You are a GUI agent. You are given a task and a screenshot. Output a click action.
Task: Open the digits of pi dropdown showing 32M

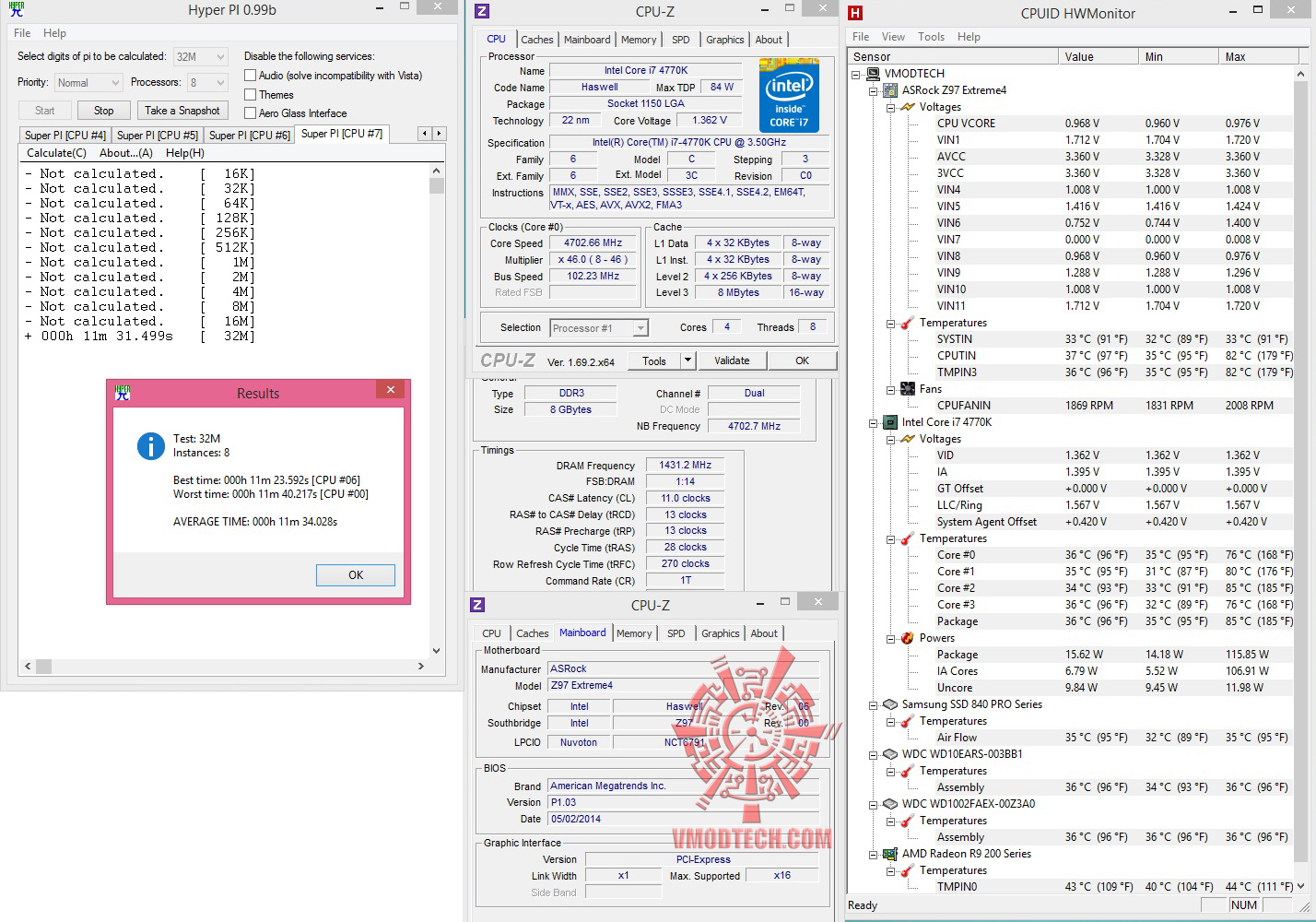tap(200, 56)
